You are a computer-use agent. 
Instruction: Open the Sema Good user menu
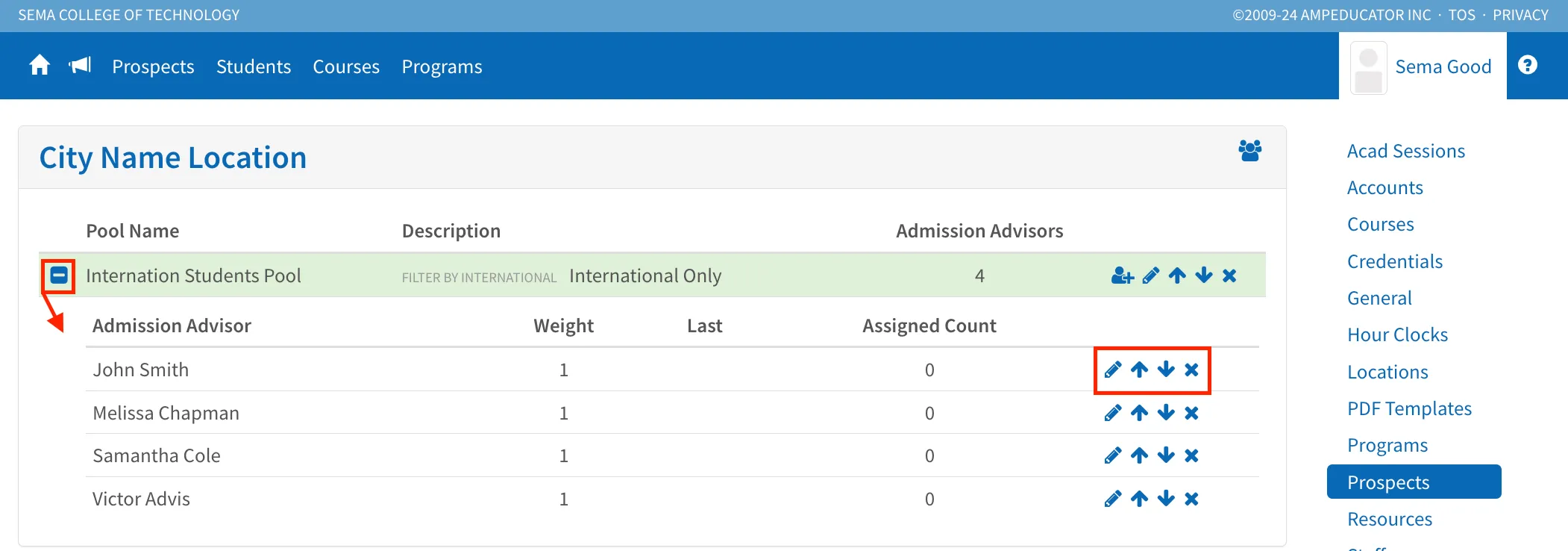[x=1423, y=66]
